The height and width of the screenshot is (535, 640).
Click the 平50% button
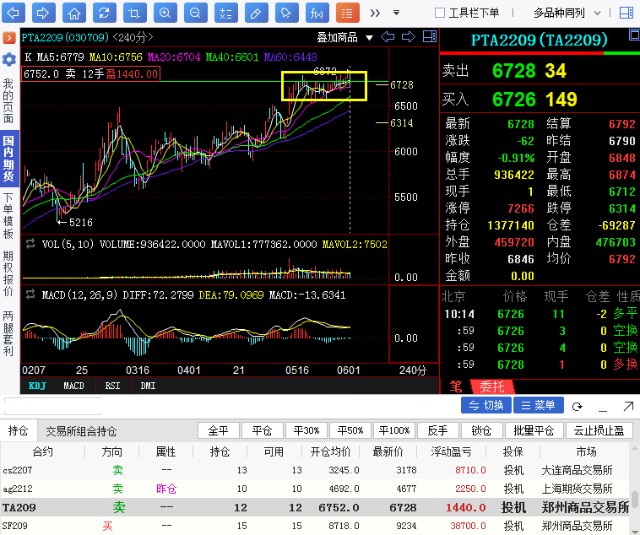pos(351,431)
